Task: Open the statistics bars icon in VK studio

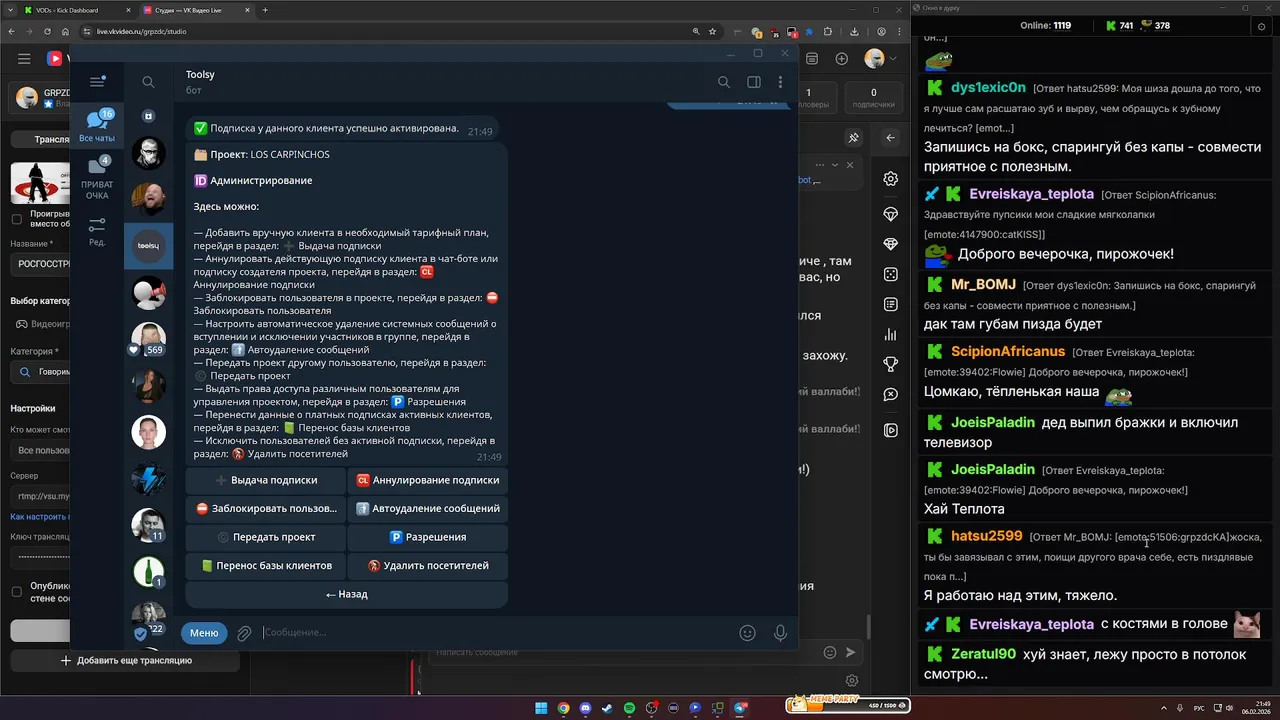Action: (x=890, y=334)
